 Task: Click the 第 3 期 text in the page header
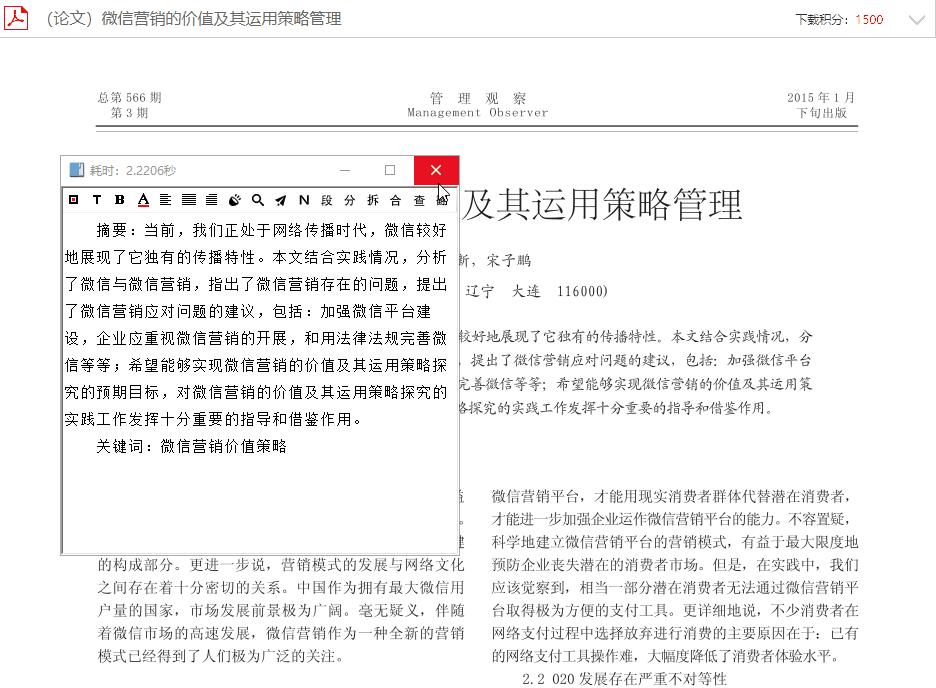(x=130, y=113)
